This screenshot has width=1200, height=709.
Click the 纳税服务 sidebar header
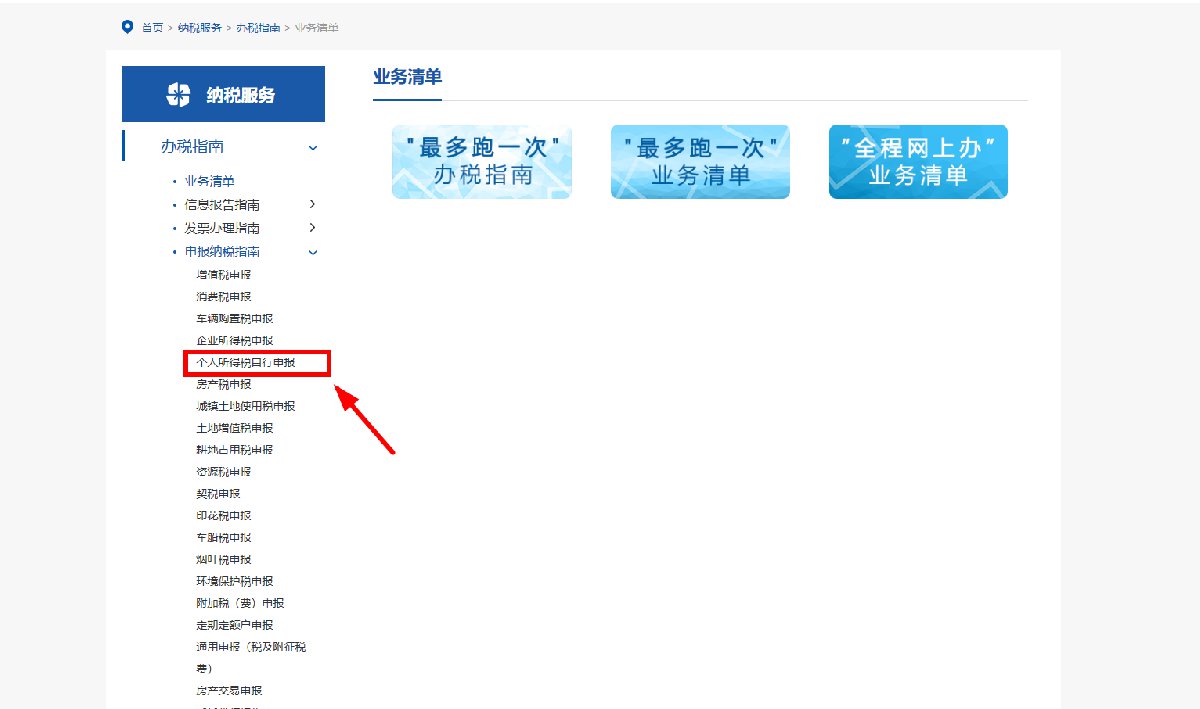point(223,94)
